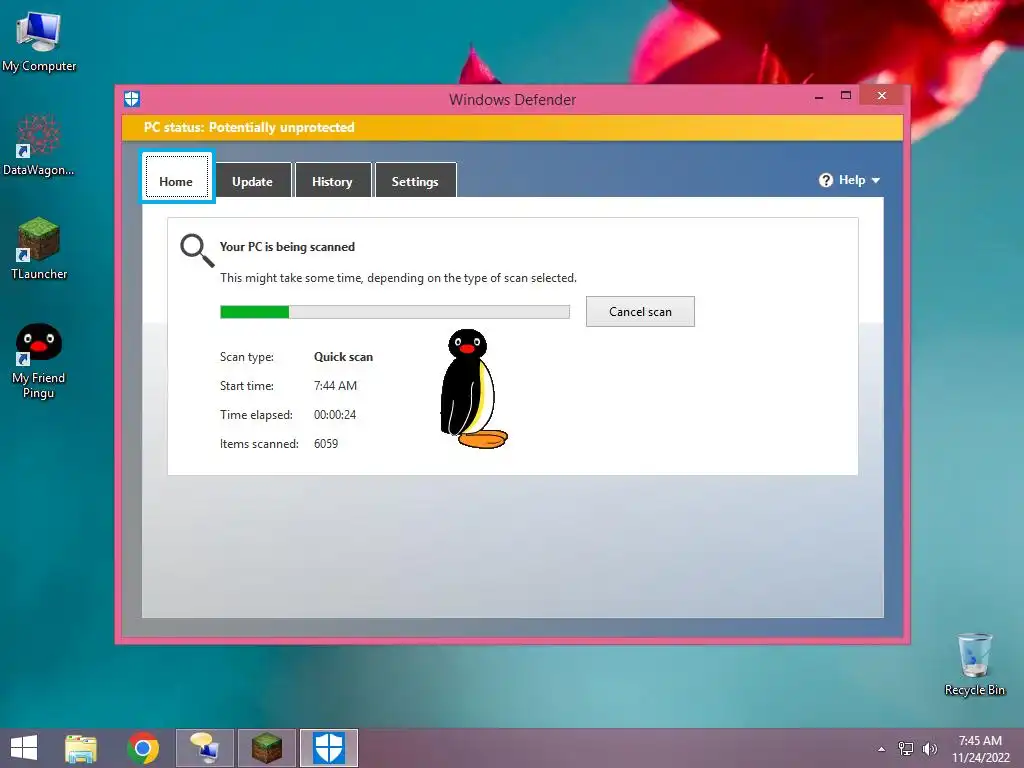Viewport: 1024px width, 768px height.
Task: Click the green scan progress bar
Action: click(x=394, y=312)
